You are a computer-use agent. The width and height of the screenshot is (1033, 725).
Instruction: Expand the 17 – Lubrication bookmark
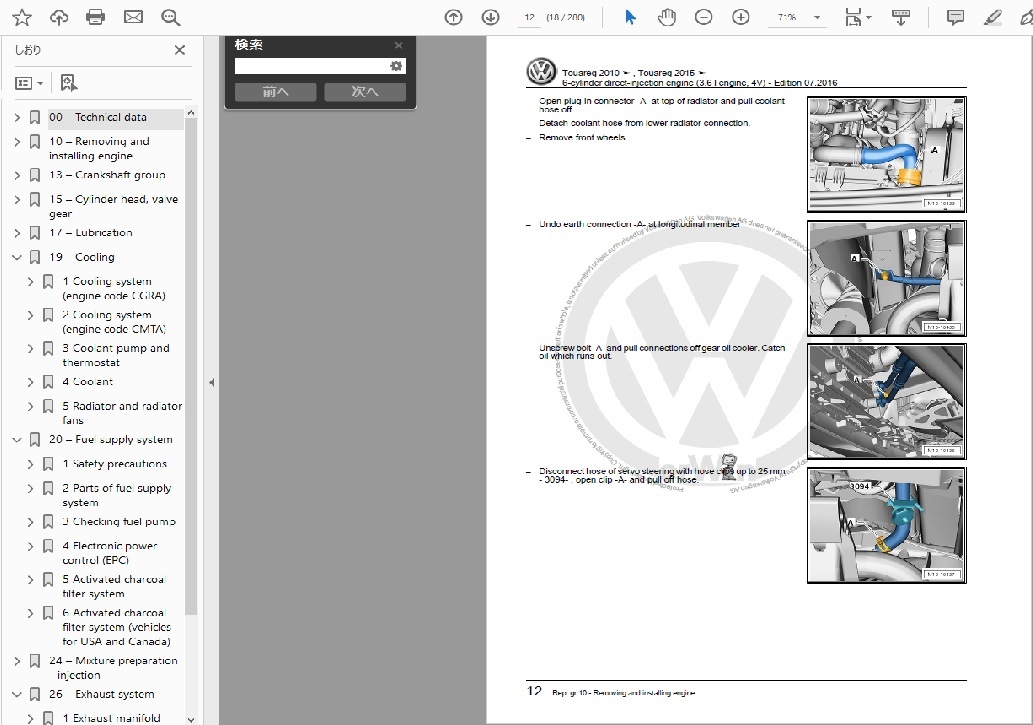(x=17, y=233)
